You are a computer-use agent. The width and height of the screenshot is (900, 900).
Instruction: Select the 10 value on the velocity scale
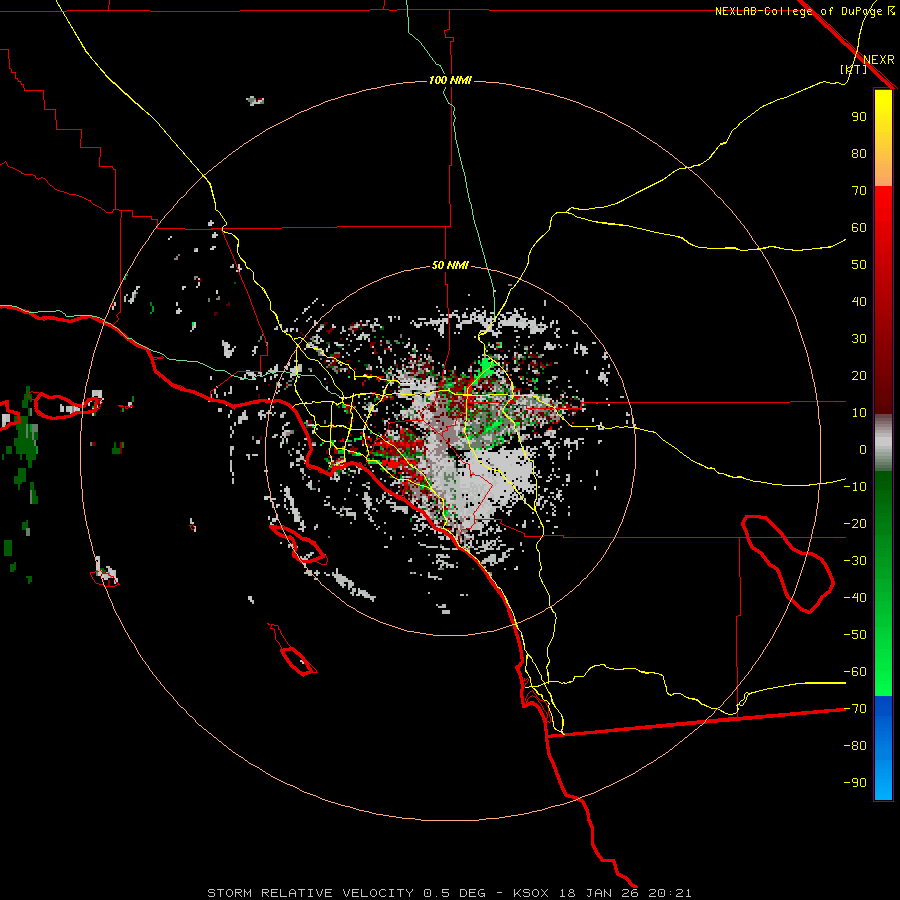(x=859, y=413)
